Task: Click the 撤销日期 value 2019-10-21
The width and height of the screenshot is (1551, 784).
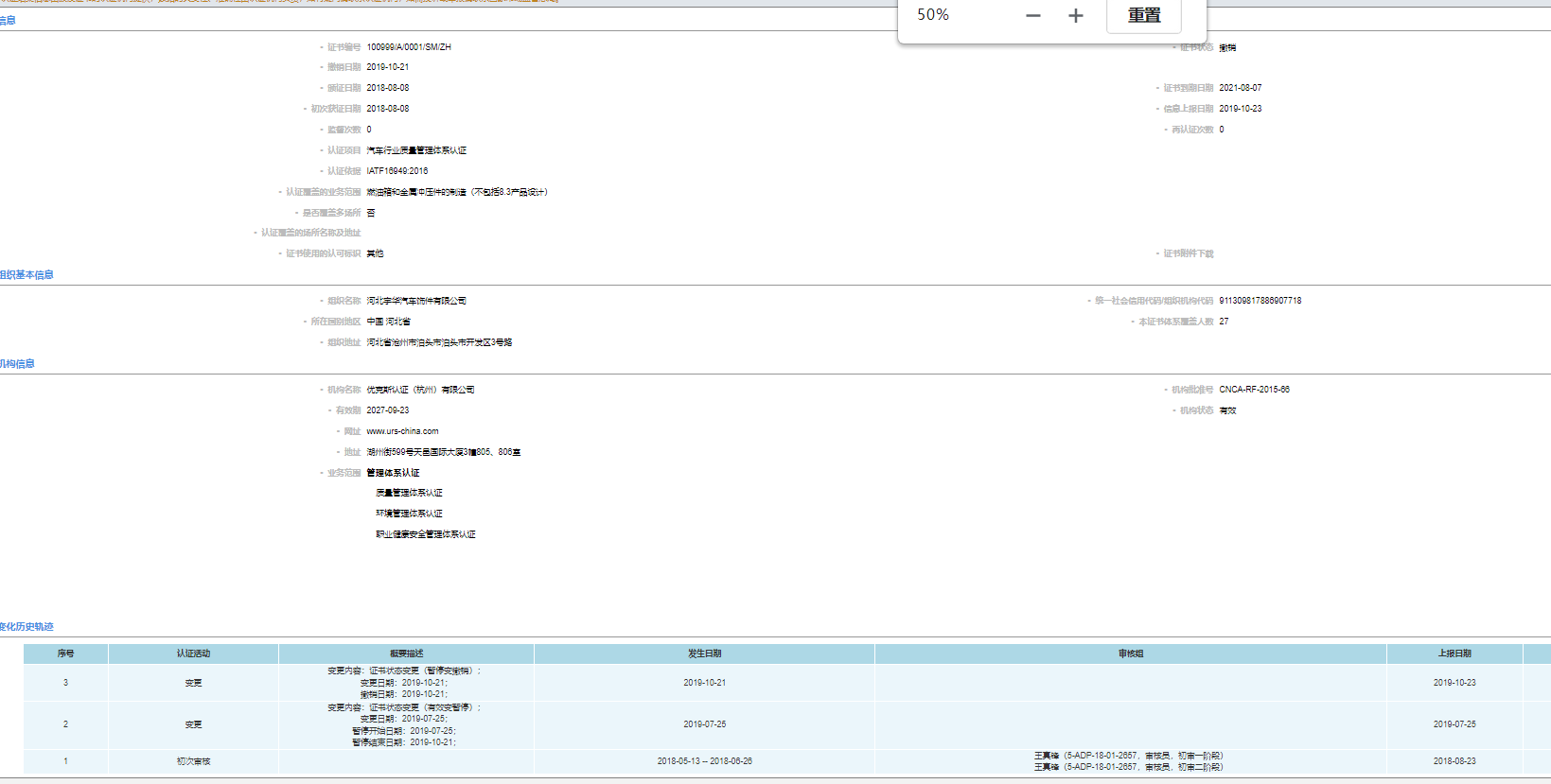Action: pyautogui.click(x=388, y=67)
